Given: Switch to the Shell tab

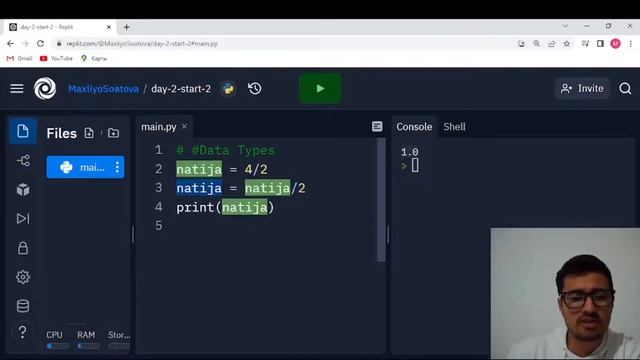Looking at the screenshot, I should pyautogui.click(x=454, y=127).
